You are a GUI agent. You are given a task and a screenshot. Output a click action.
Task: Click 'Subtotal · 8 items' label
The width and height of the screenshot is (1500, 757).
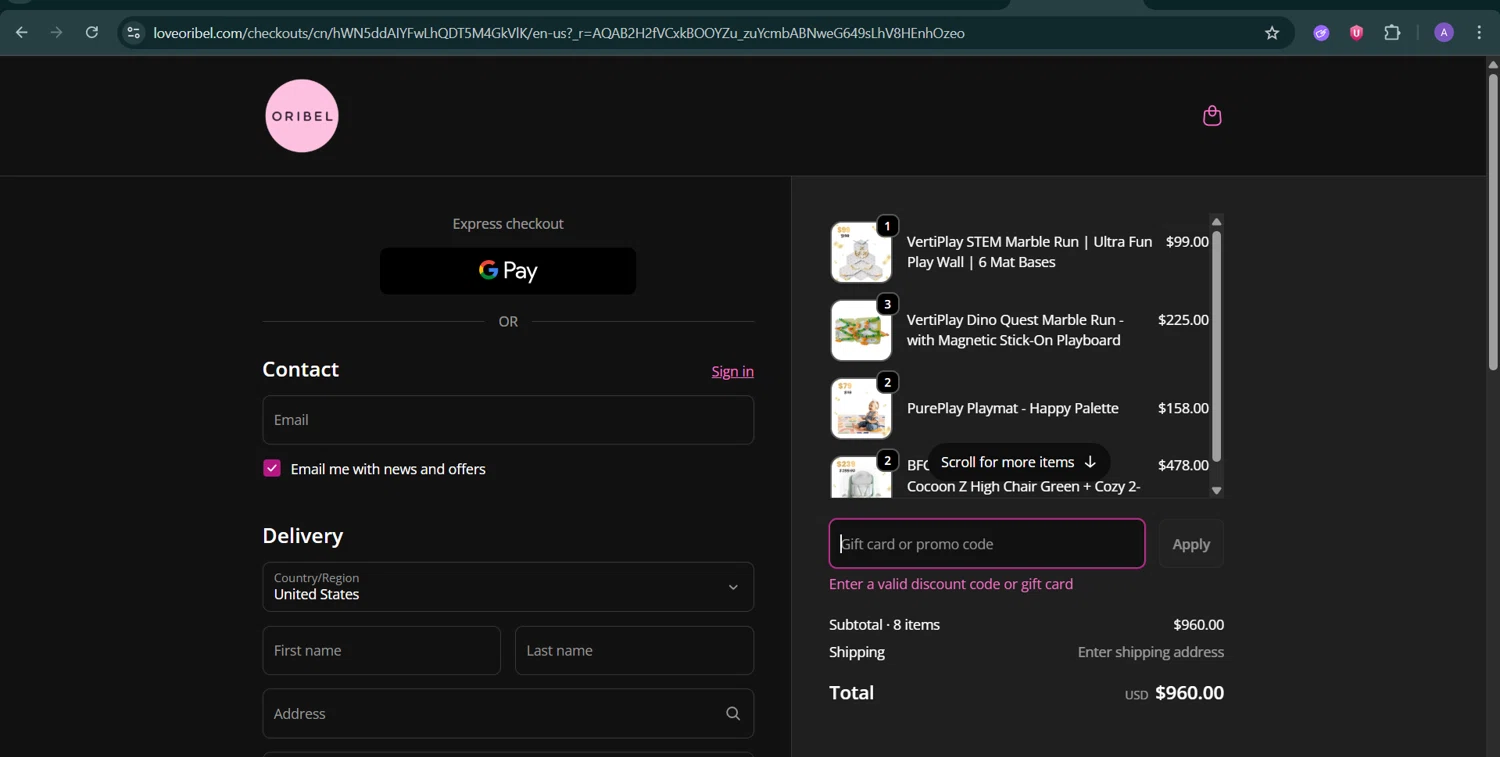(884, 625)
